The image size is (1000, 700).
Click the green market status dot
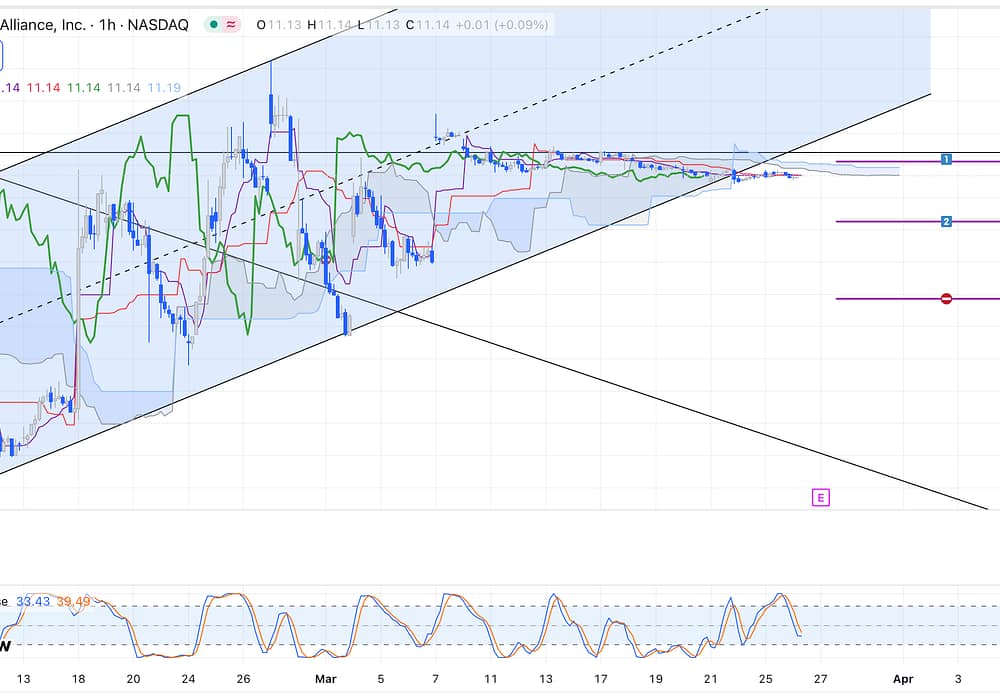tap(213, 25)
